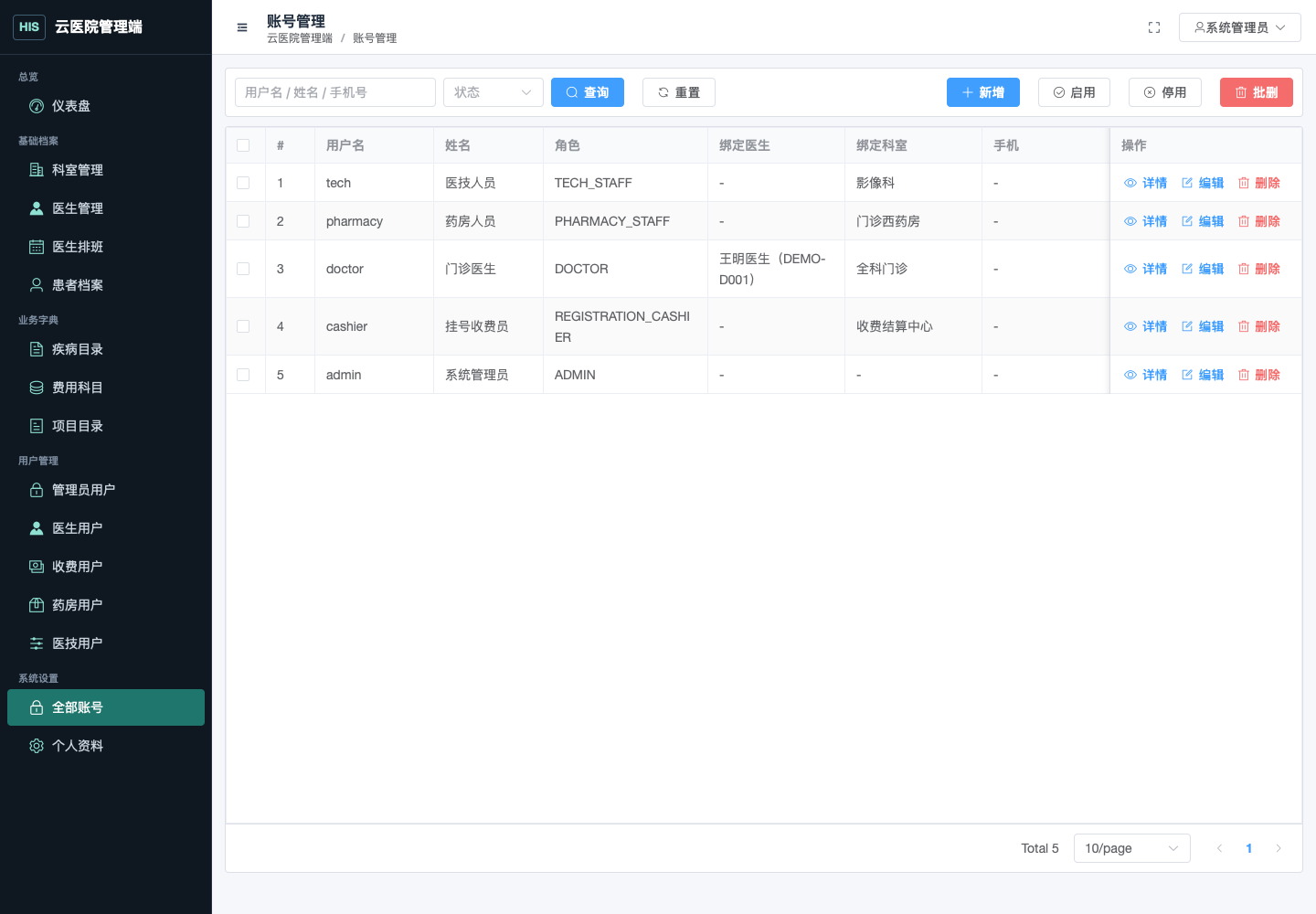Open the 10/page page-size selector
Image resolution: width=1316 pixels, height=914 pixels.
tap(1132, 848)
